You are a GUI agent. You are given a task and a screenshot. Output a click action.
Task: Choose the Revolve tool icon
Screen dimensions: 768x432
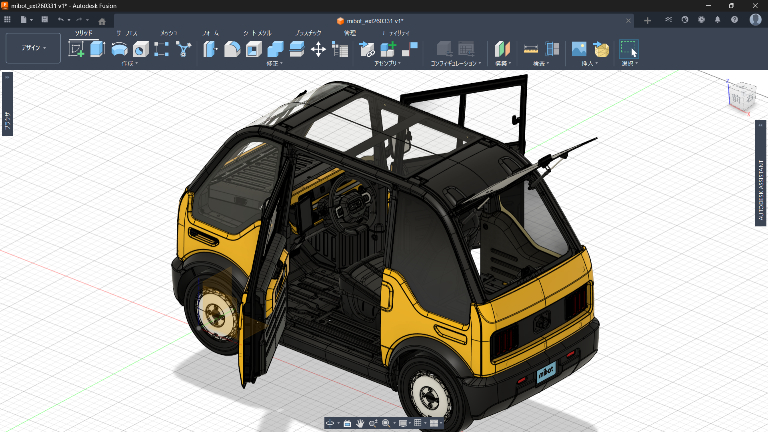119,49
